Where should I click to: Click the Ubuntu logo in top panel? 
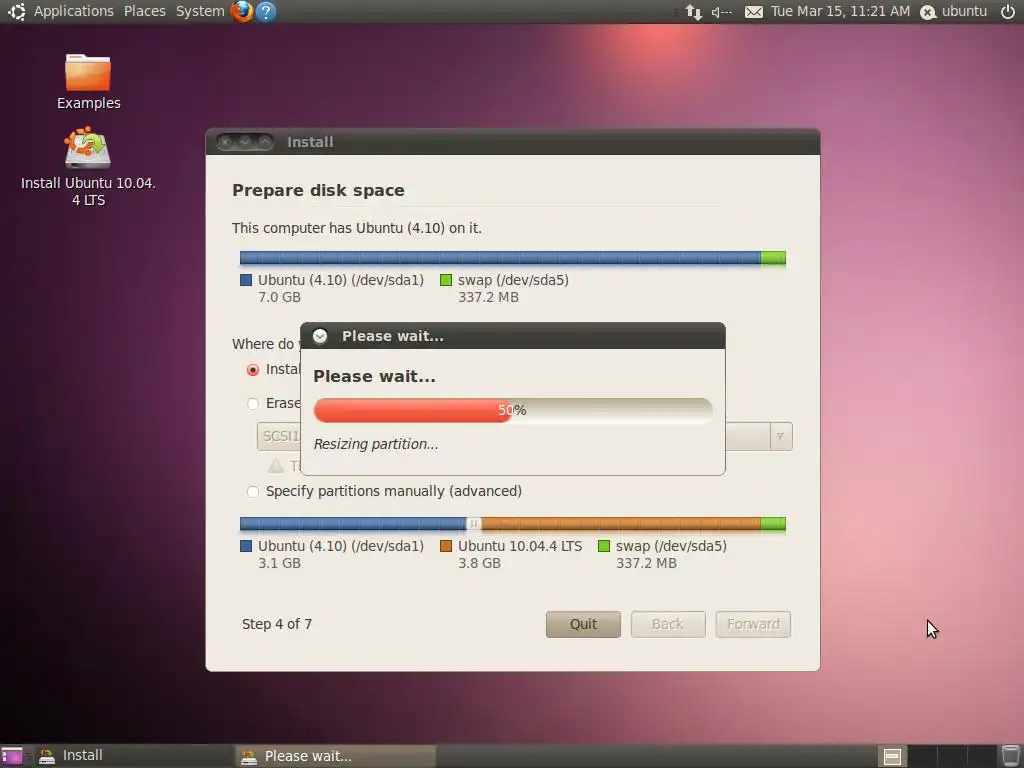(x=16, y=11)
